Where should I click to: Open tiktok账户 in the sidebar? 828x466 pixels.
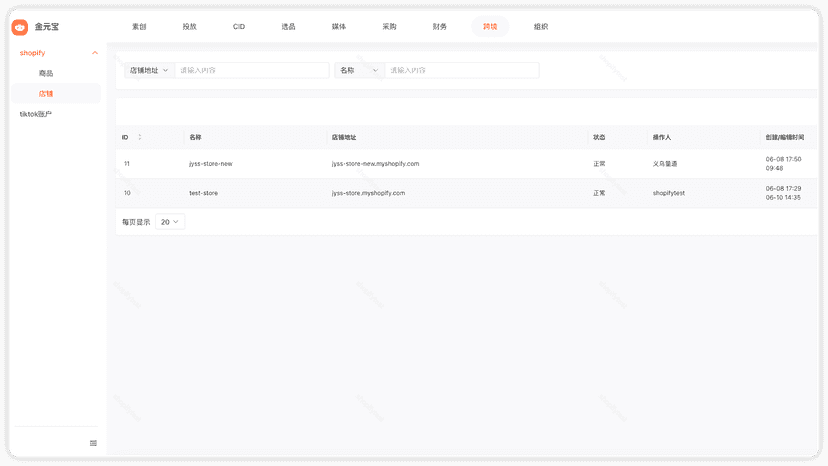(x=35, y=114)
